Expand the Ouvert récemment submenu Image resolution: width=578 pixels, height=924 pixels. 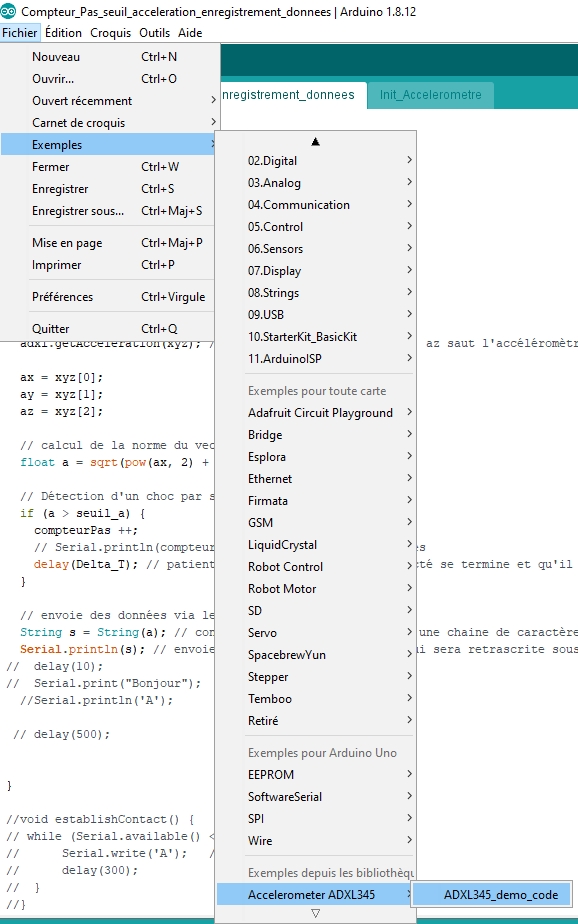[110, 101]
